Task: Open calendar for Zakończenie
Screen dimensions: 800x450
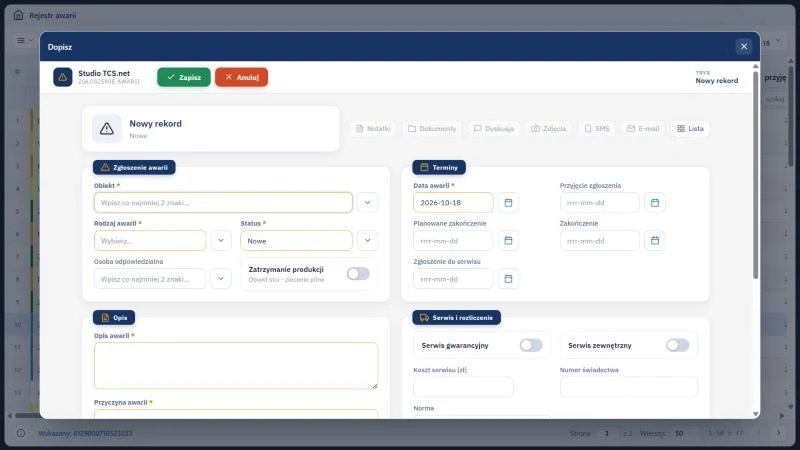Action: pyautogui.click(x=655, y=241)
